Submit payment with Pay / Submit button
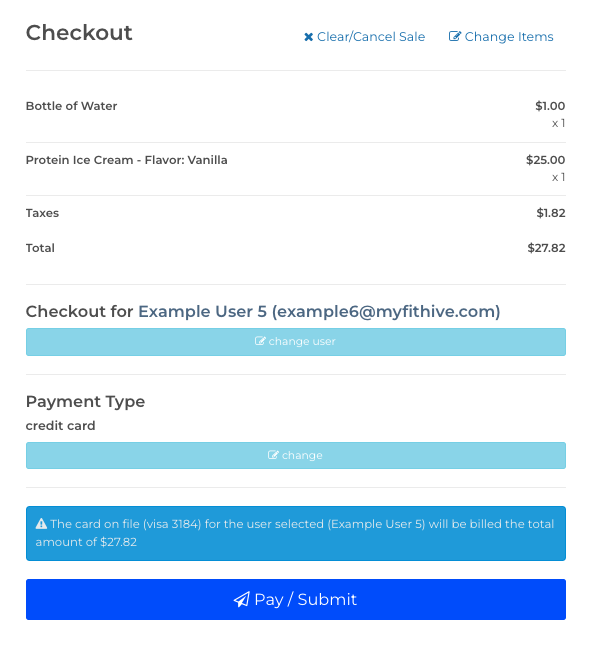Viewport: 595px width, 653px height. coord(296,599)
